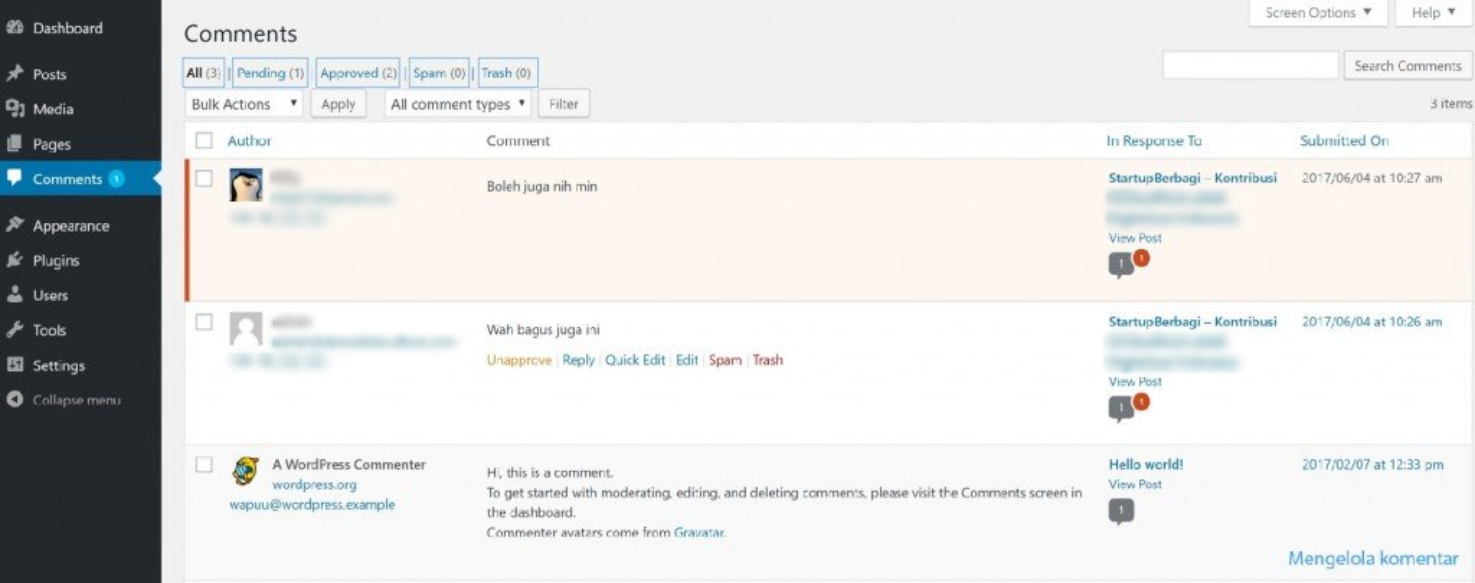The height and width of the screenshot is (583, 1475).
Task: Expand the Screen Options panel
Action: point(1319,13)
